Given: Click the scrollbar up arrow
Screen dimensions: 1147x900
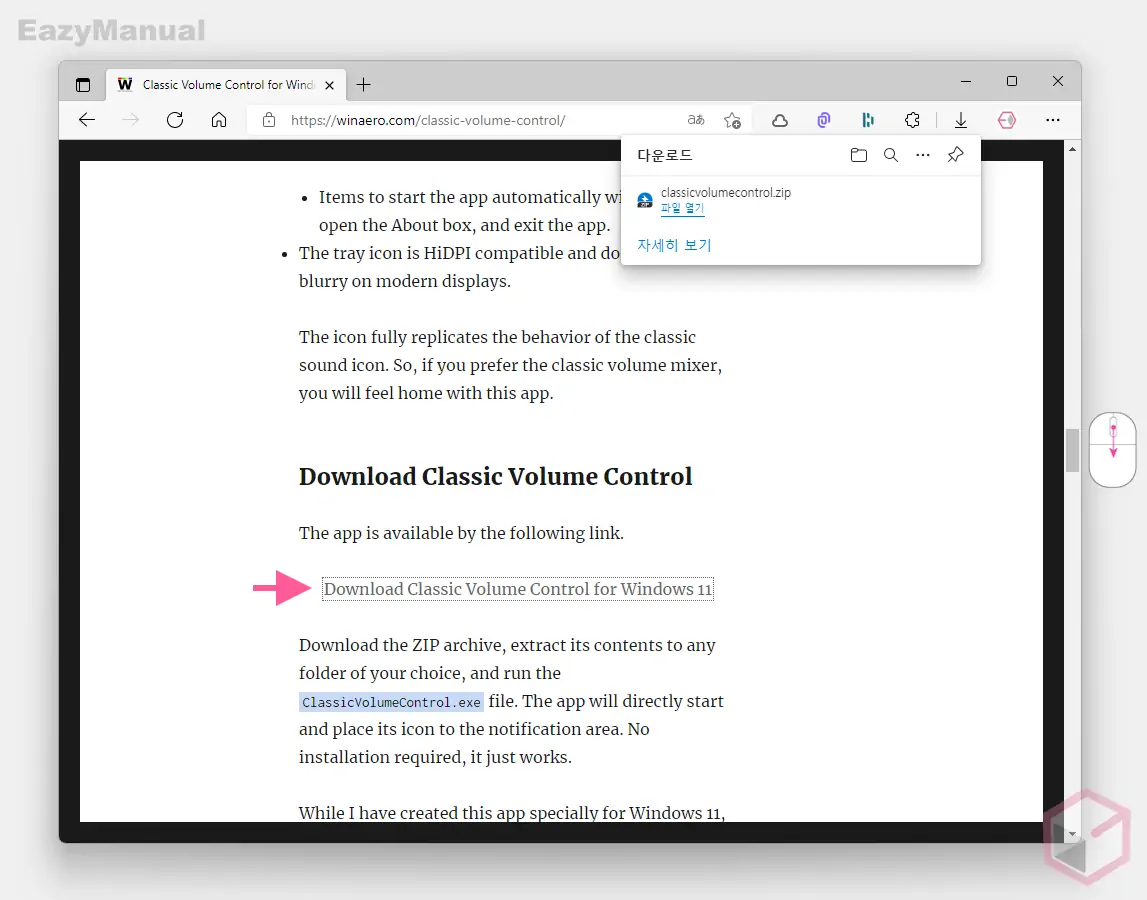Looking at the screenshot, I should pos(1072,149).
